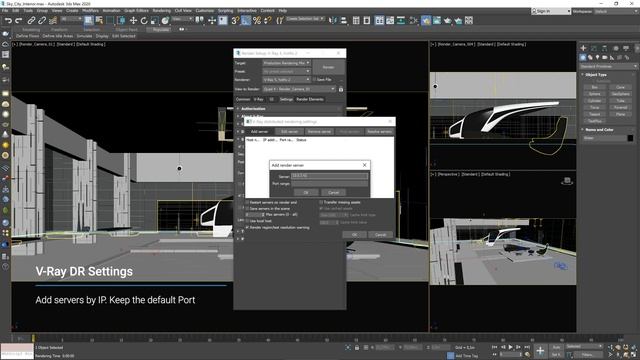The image size is (640, 360).
Task: Click OK in the Add render server dialog
Action: tap(306, 192)
